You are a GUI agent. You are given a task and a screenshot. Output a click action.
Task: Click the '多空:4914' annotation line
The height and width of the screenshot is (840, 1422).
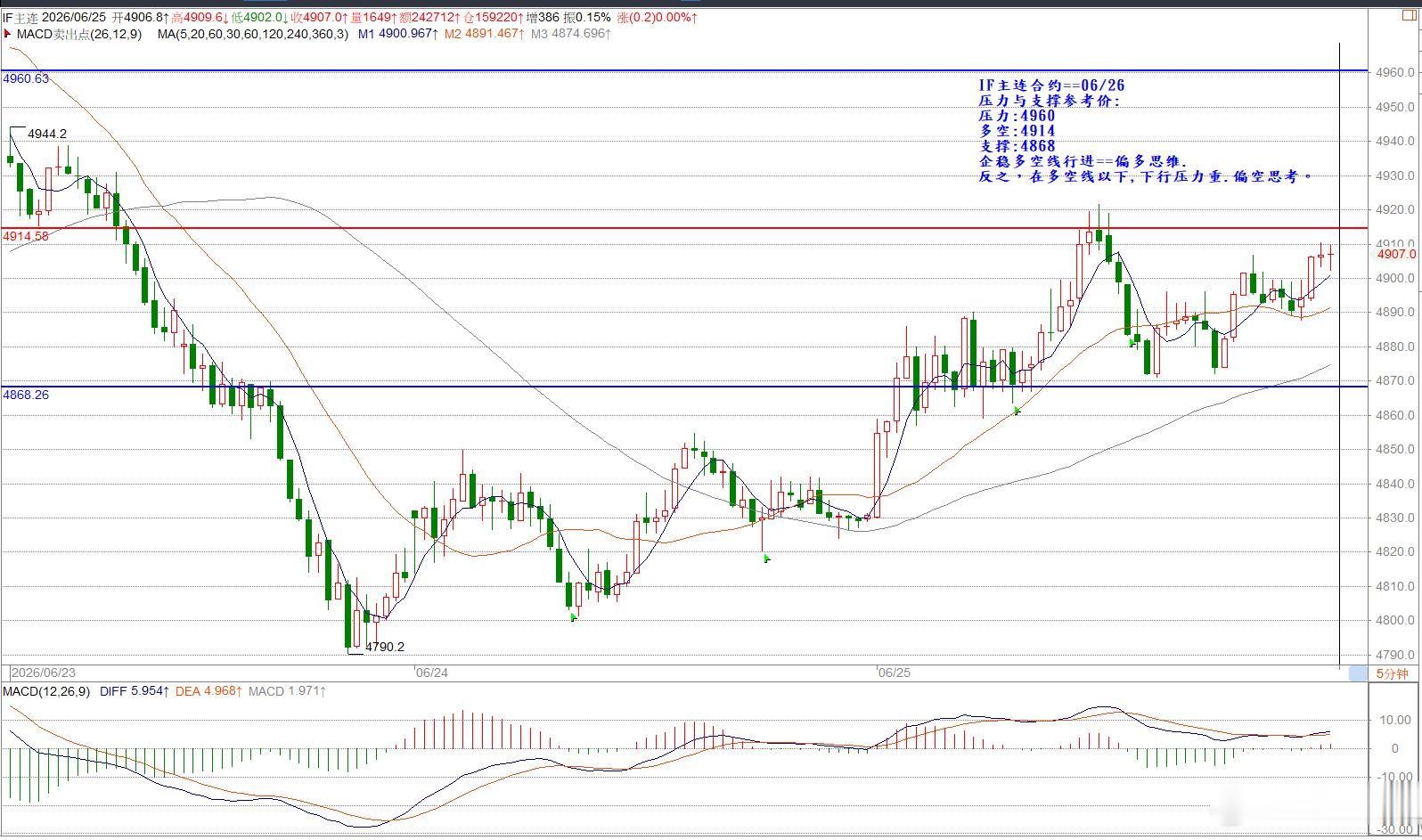pos(1017,131)
